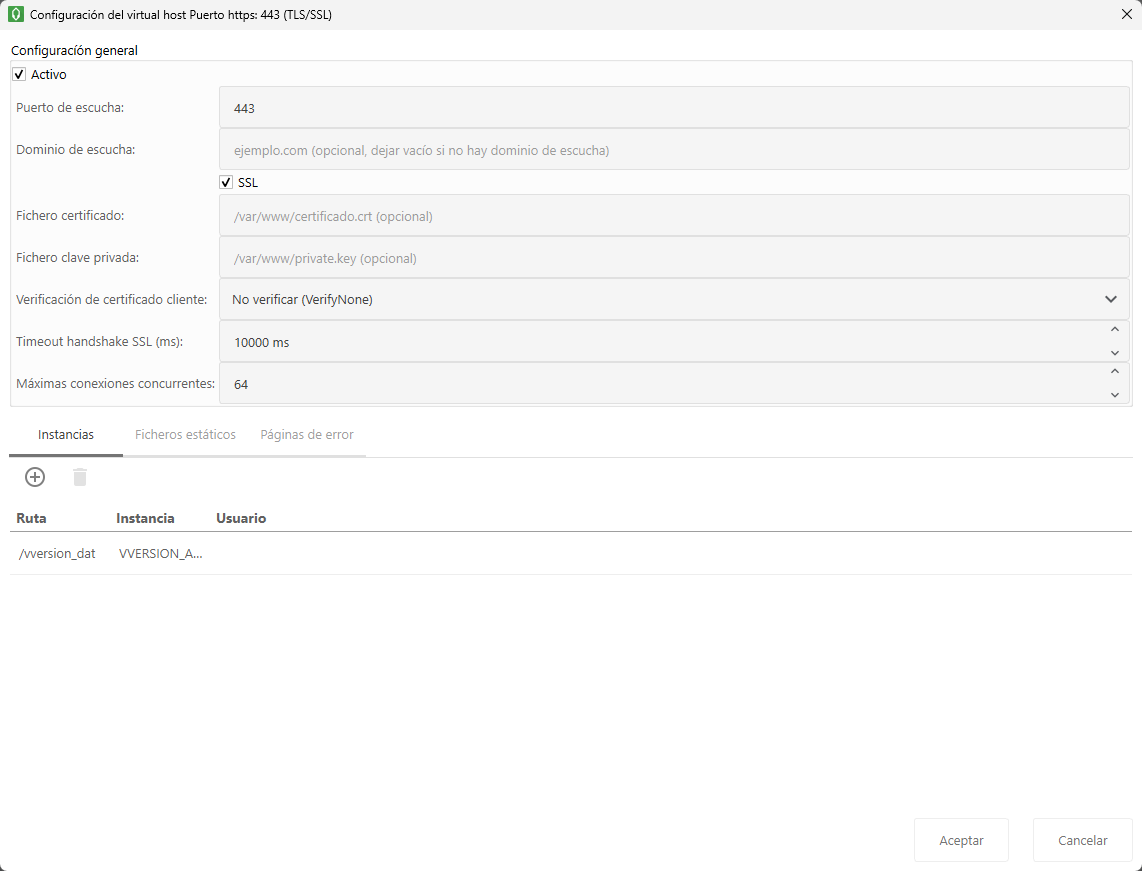Click the Cancelar button
1142x871 pixels.
pos(1082,840)
